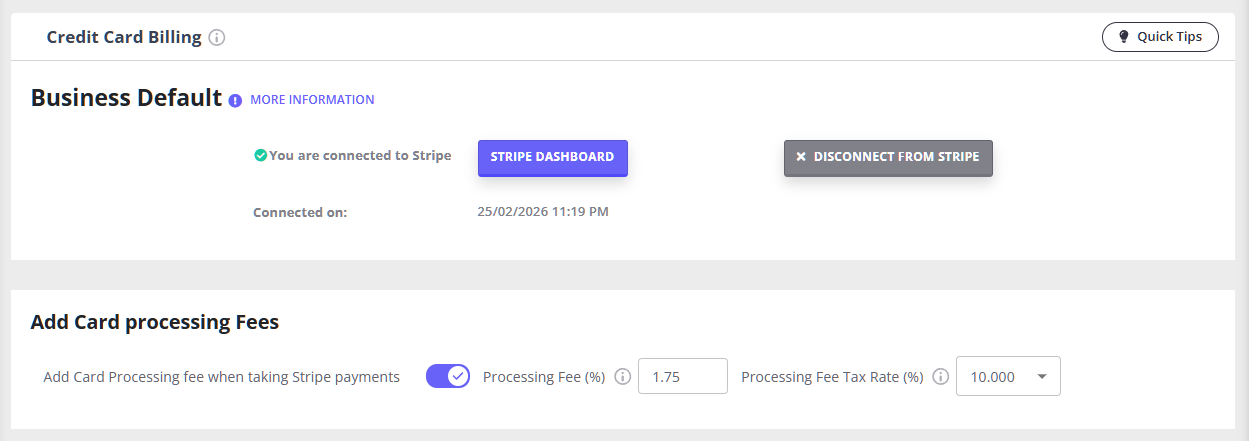Click the Add Card processing Fees heading
Viewport: 1249px width, 441px height.
coord(155,322)
